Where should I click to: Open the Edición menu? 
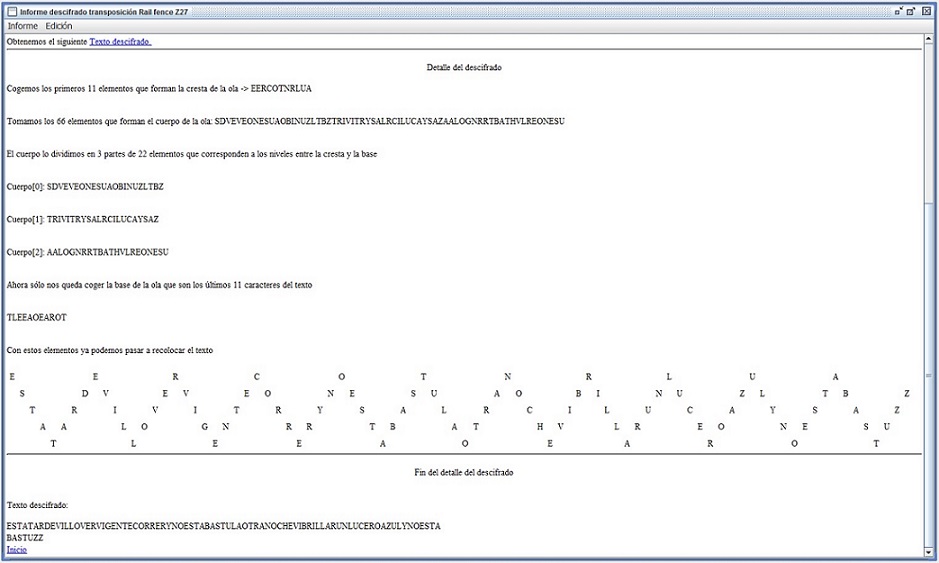tap(59, 26)
